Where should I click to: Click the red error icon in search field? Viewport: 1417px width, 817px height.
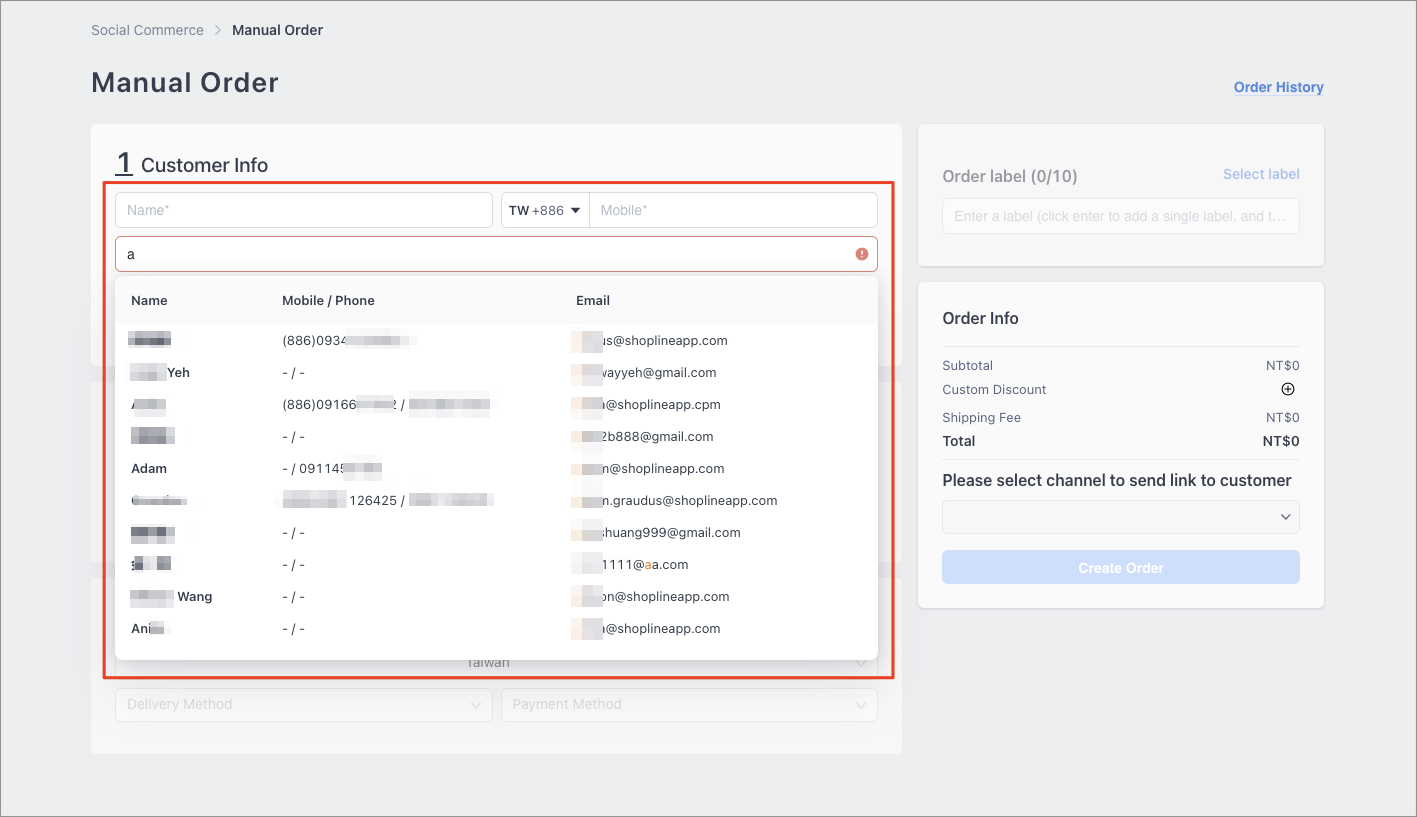pyautogui.click(x=862, y=254)
